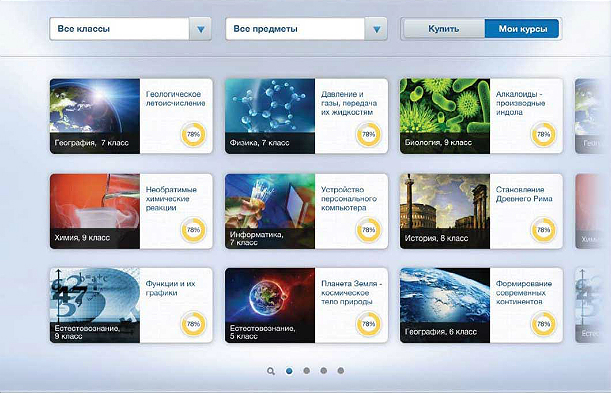Click the Физика, 7 класс caption

[x=260, y=143]
